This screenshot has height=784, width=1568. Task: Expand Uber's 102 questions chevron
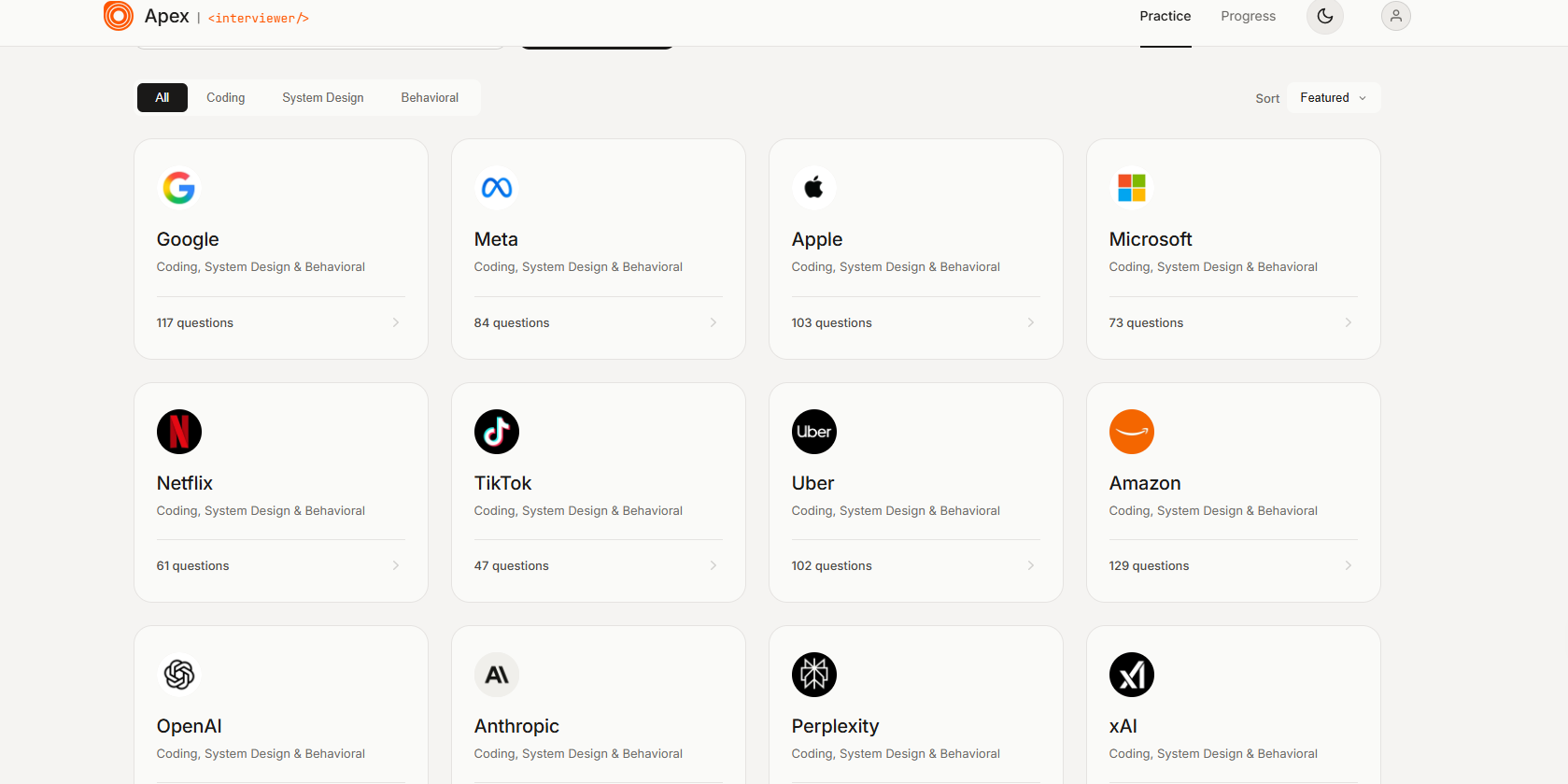[x=1031, y=565]
